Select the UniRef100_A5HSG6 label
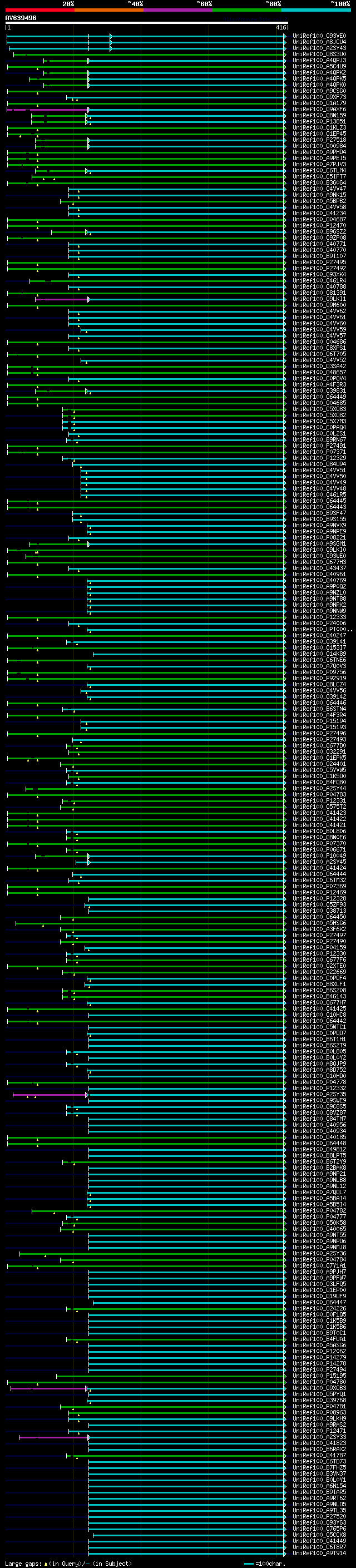Image resolution: width=356 pixels, height=1568 pixels. point(319,923)
